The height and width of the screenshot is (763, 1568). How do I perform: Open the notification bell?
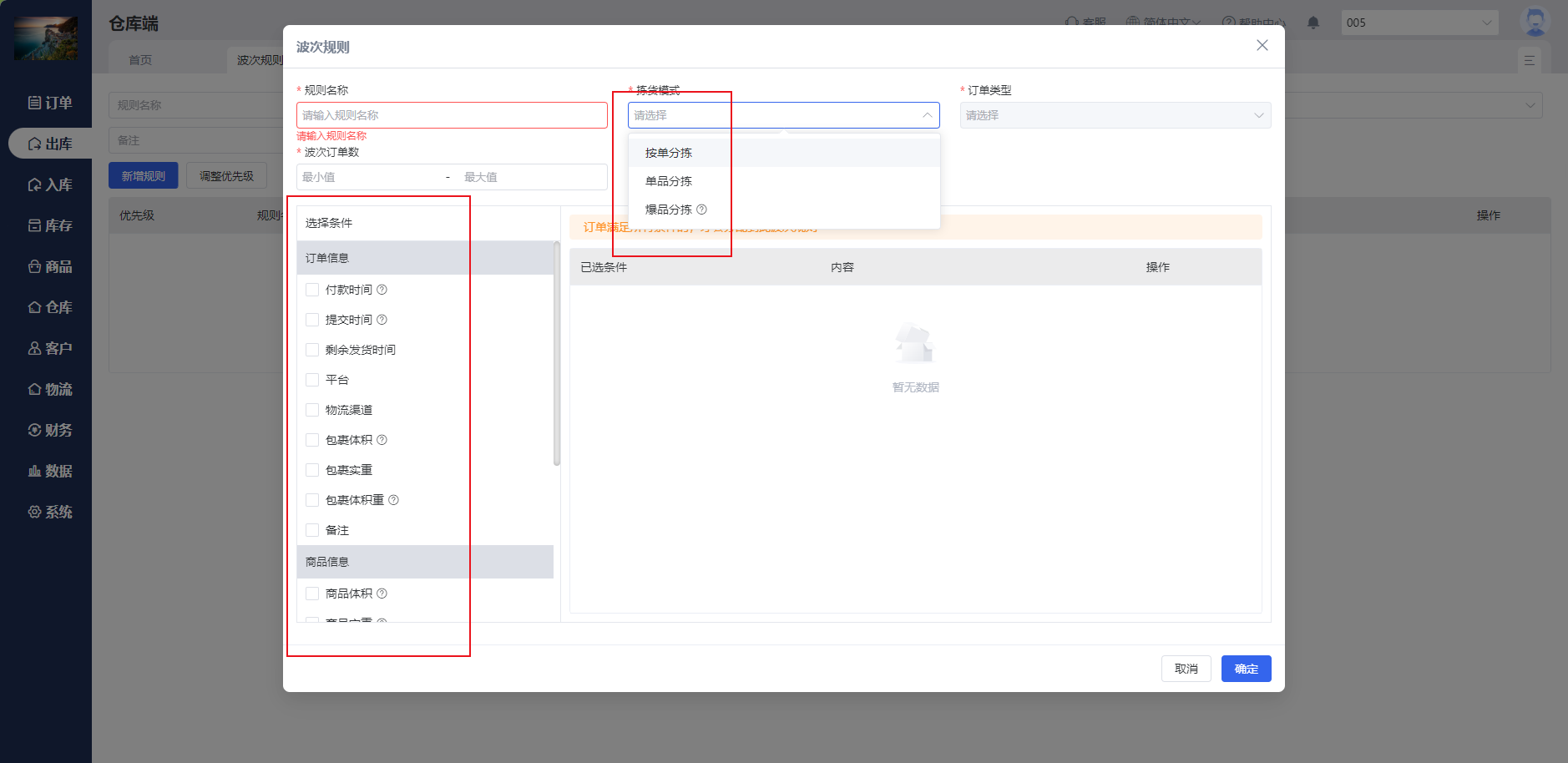coord(1313,23)
